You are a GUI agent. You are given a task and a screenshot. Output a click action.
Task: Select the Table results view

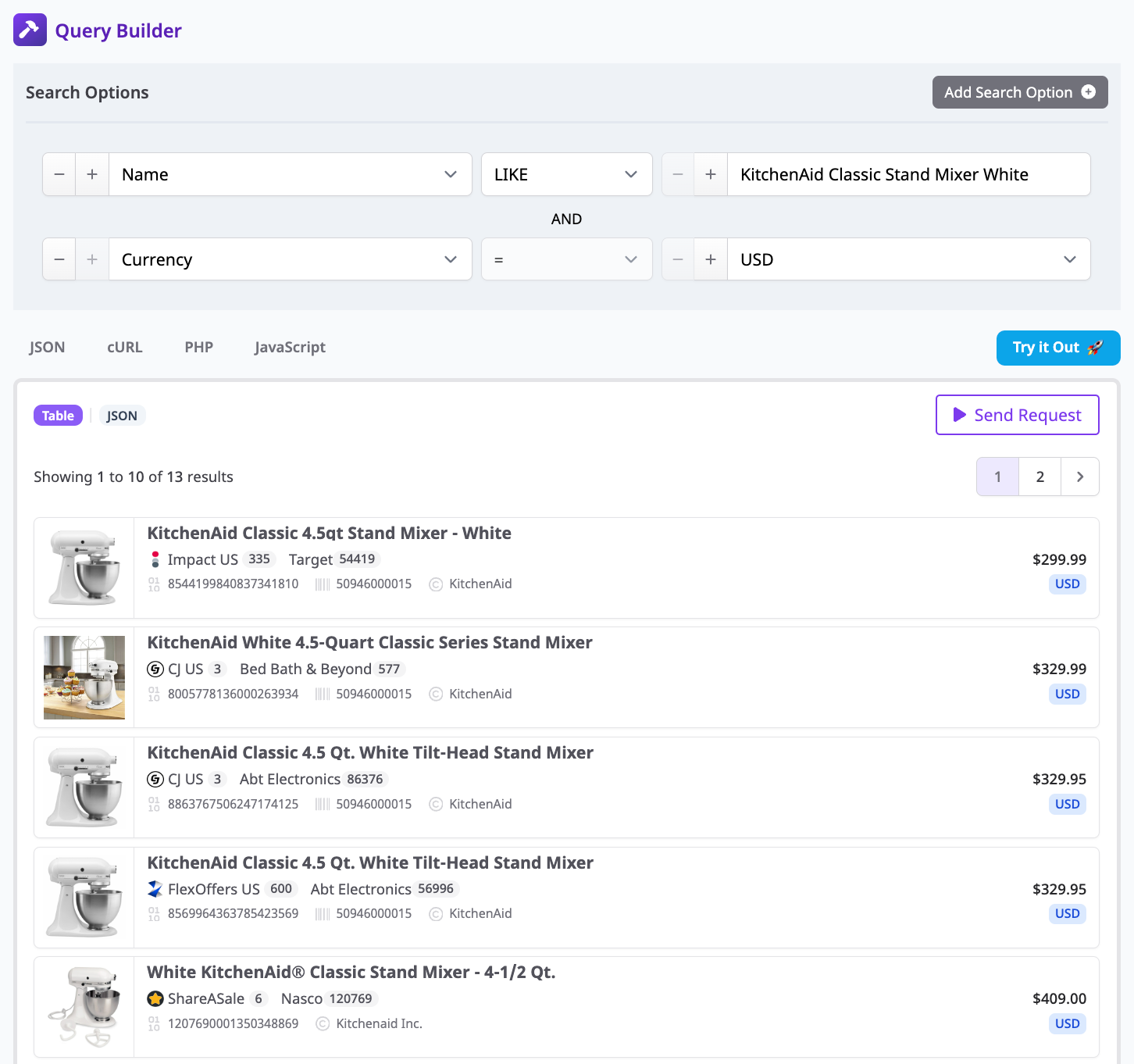point(58,416)
